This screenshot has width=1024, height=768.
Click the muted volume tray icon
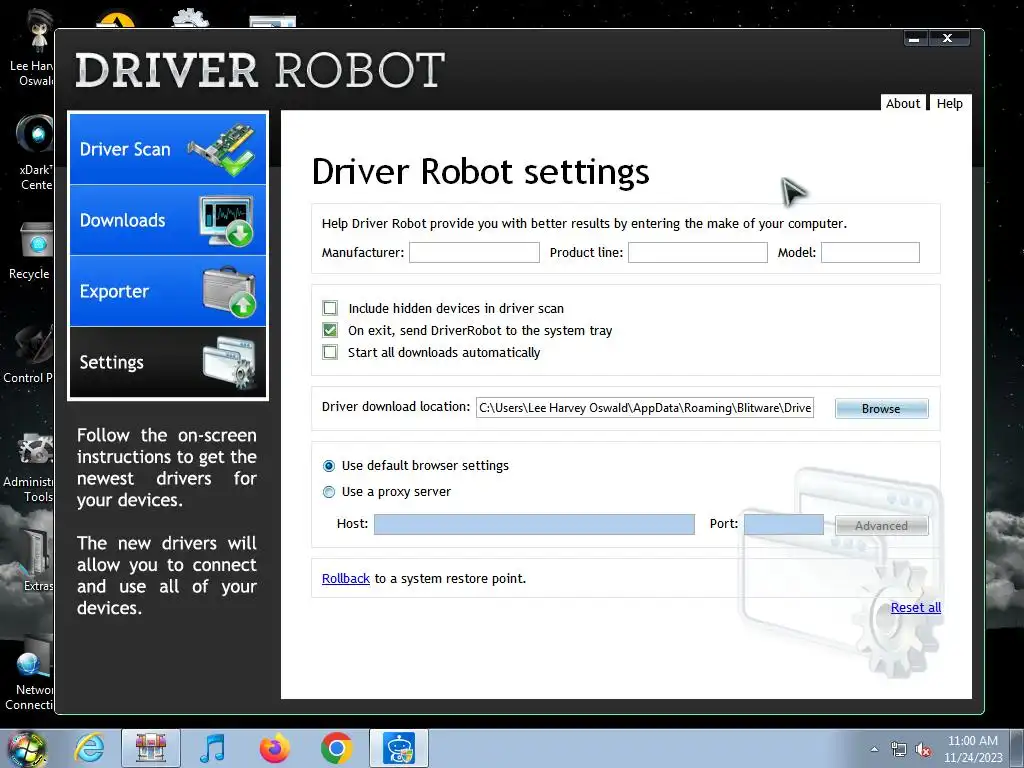click(923, 750)
